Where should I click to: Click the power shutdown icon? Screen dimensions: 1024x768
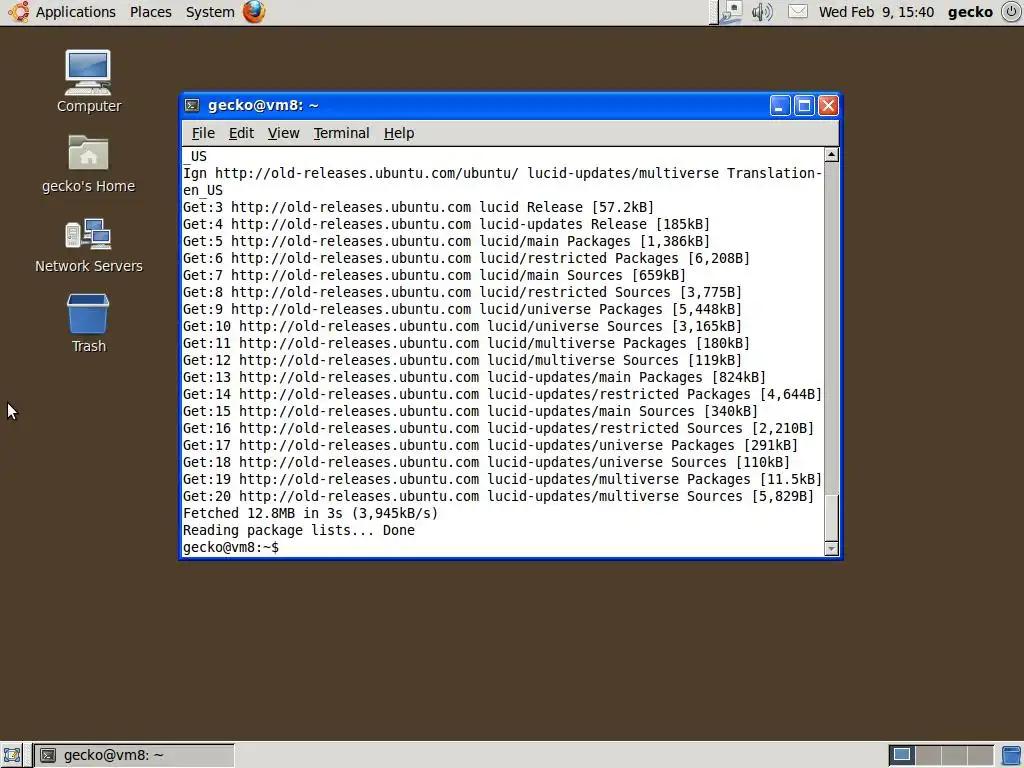point(1011,12)
